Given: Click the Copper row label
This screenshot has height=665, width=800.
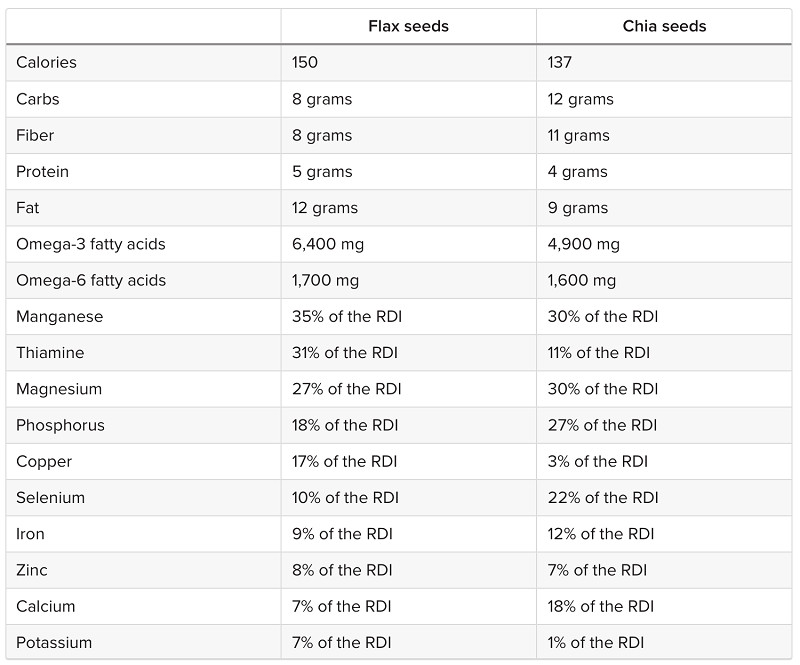Looking at the screenshot, I should click(44, 461).
